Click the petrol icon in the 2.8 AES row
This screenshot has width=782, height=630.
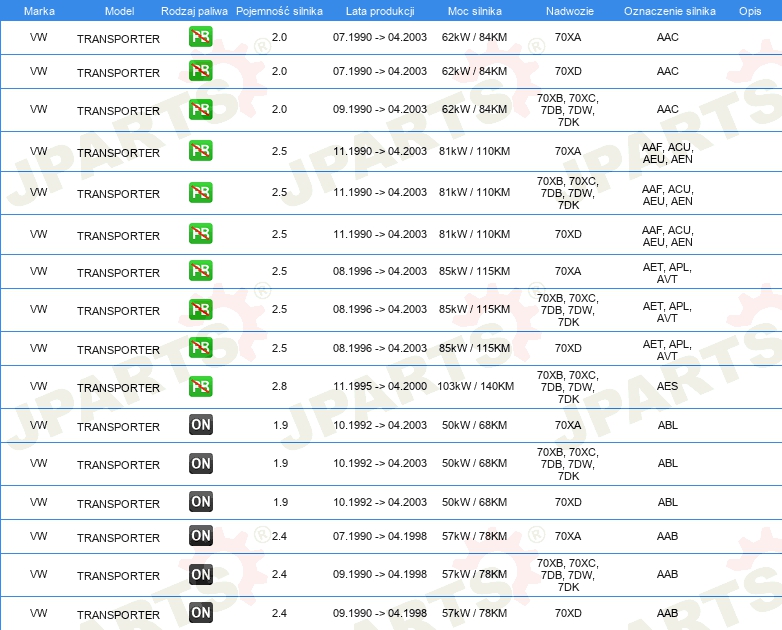200,387
